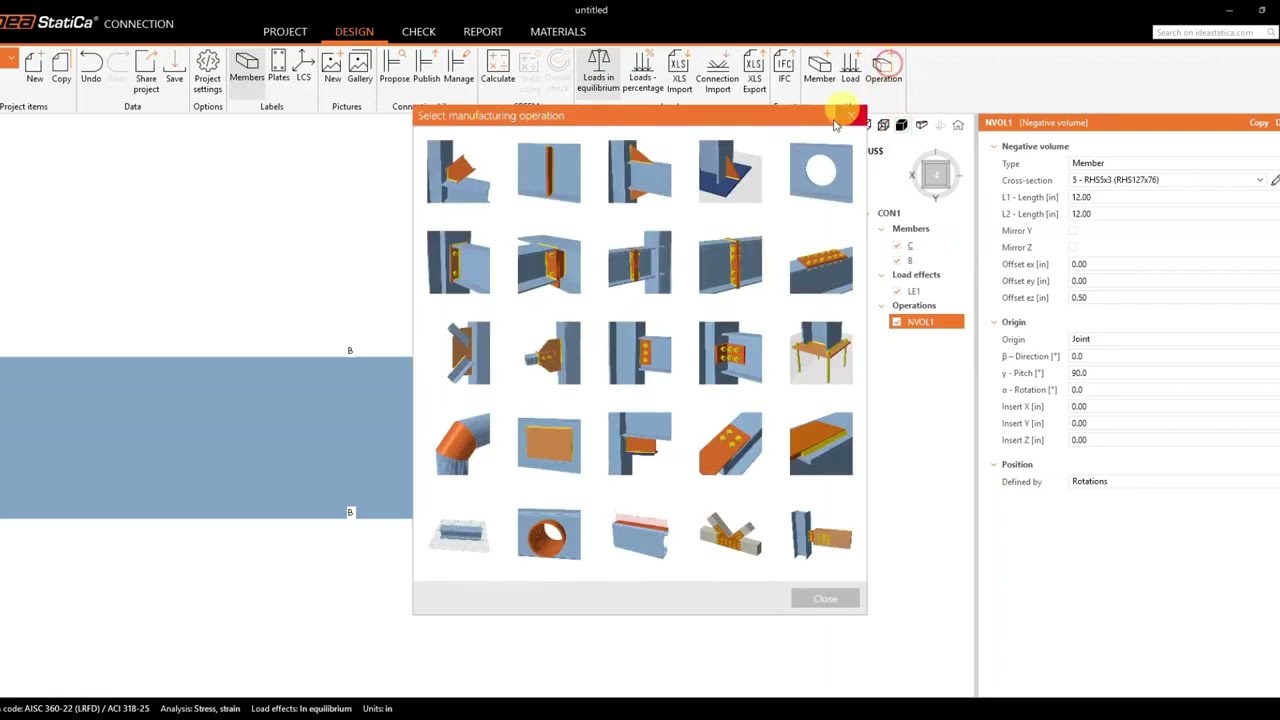Open Project settings

tap(207, 72)
